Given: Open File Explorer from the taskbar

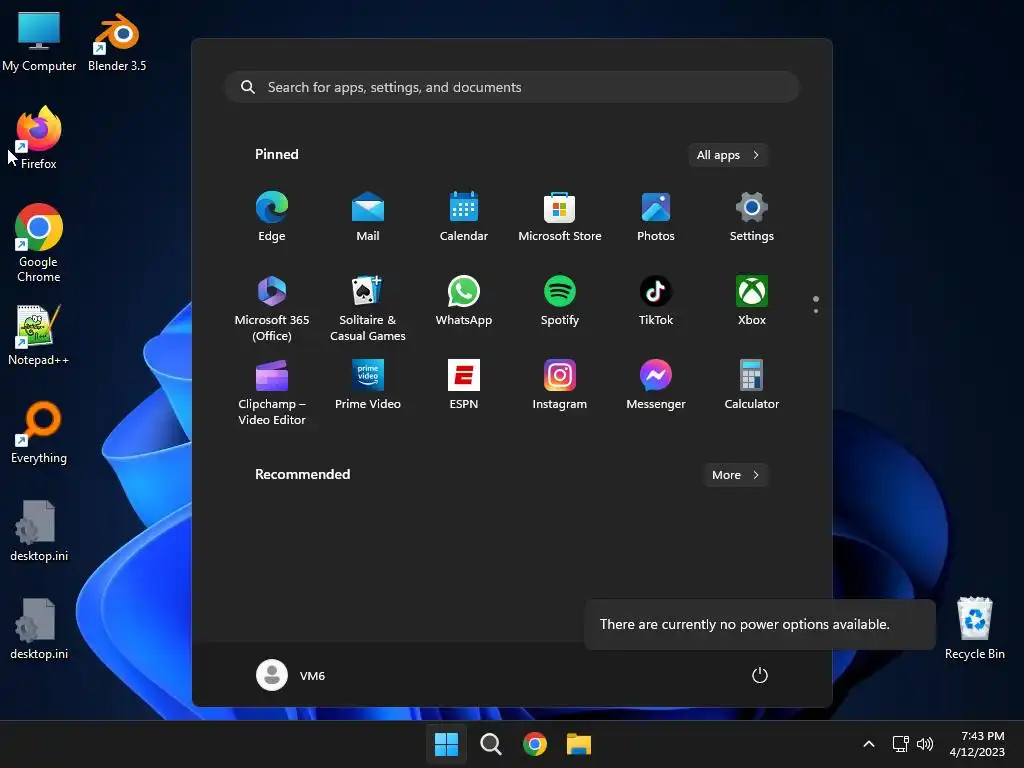Looking at the screenshot, I should point(579,744).
